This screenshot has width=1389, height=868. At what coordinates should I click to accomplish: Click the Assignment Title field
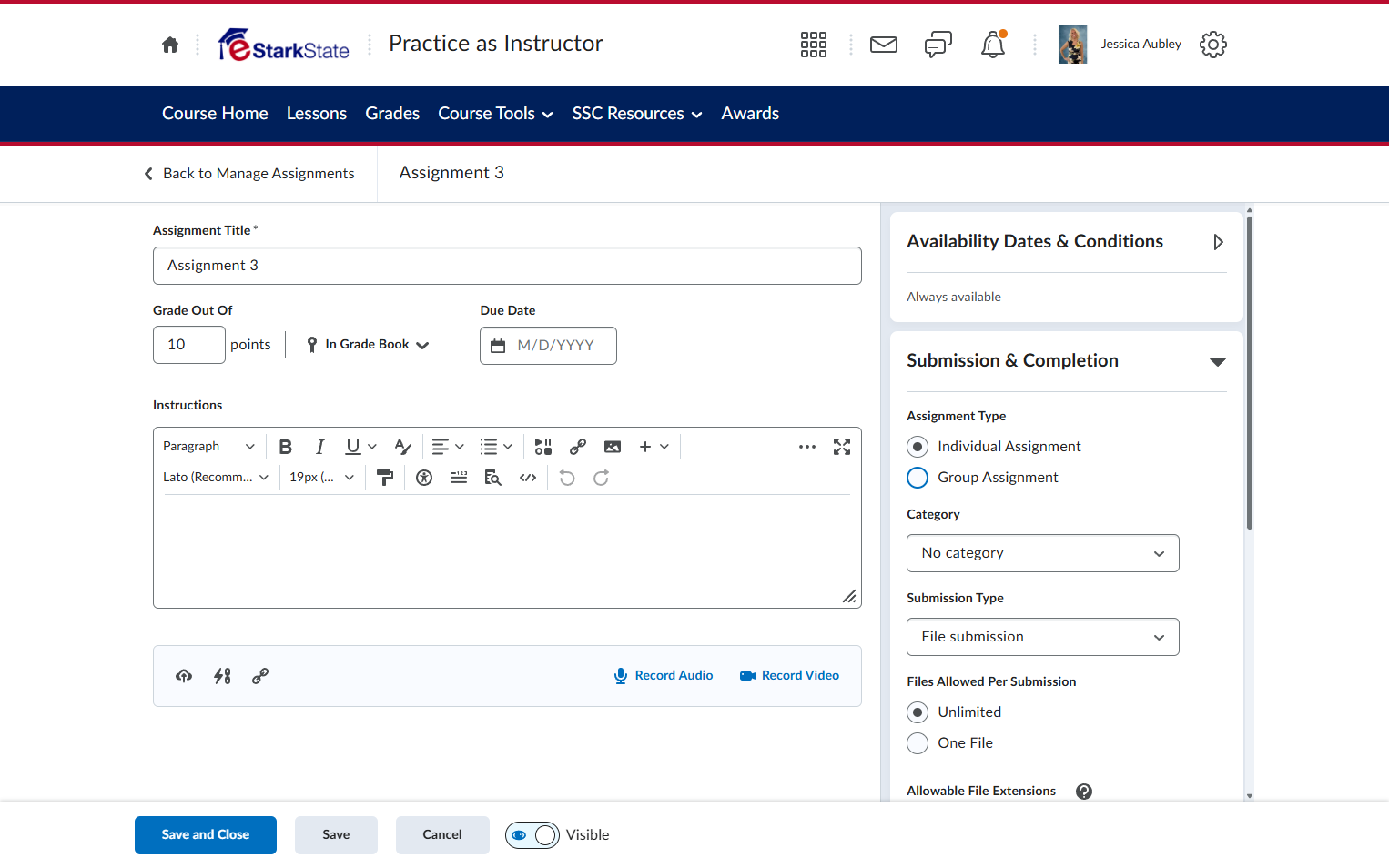(x=507, y=266)
